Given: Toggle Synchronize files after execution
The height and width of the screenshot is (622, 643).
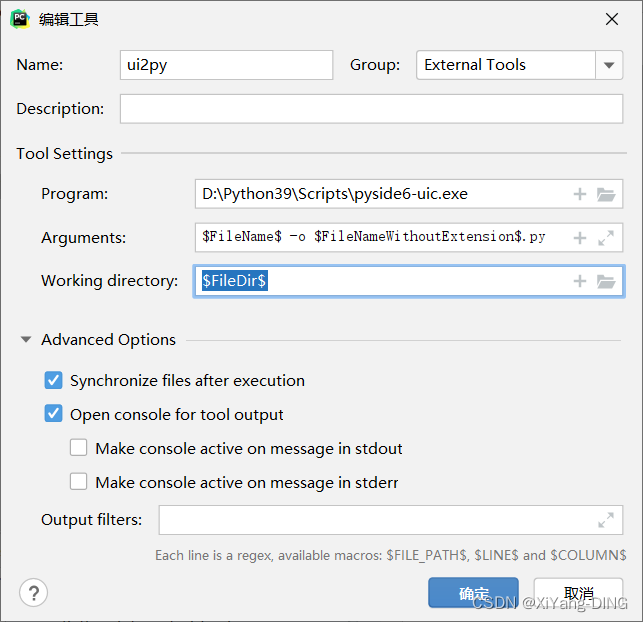Looking at the screenshot, I should tap(53, 381).
